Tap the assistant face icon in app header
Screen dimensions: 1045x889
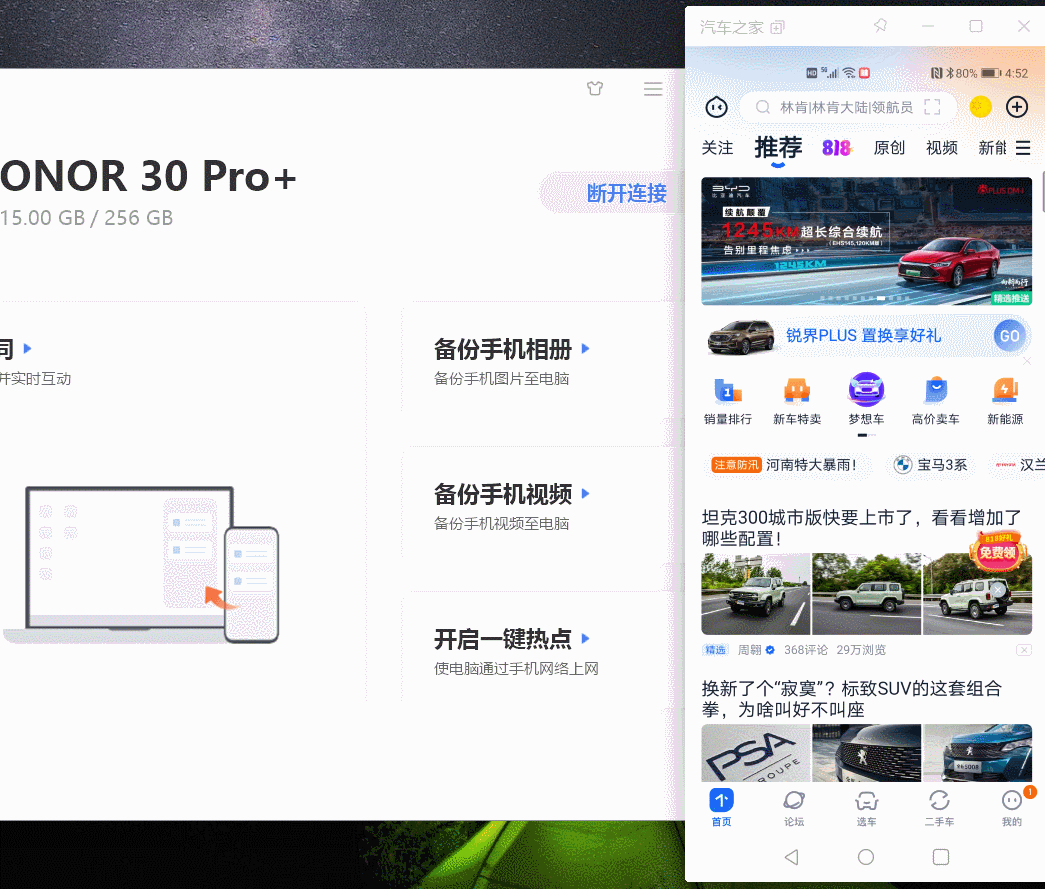[716, 107]
